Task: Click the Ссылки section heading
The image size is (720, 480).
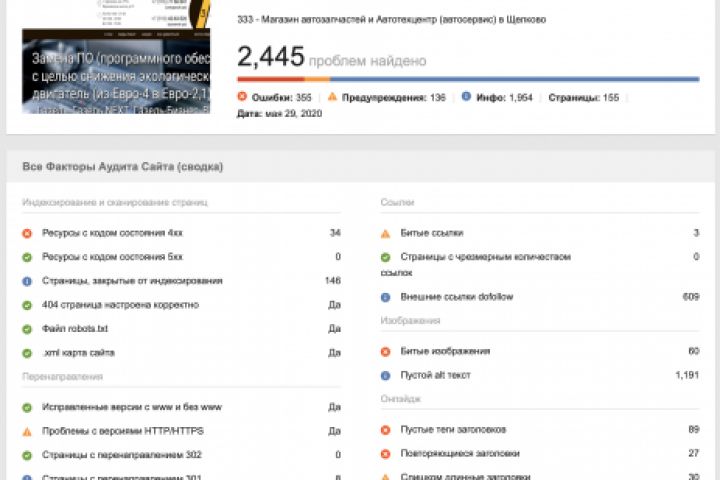Action: 397,203
